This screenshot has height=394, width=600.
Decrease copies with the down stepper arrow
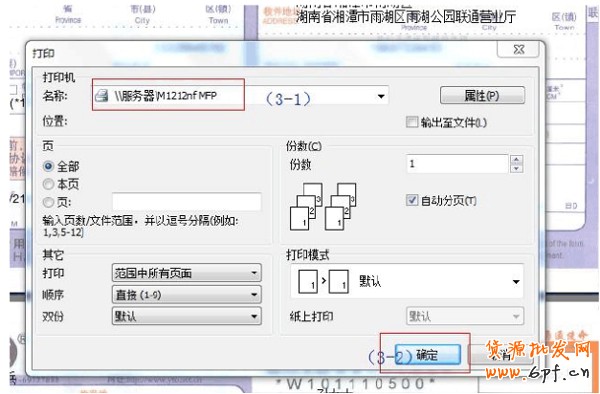517,169
